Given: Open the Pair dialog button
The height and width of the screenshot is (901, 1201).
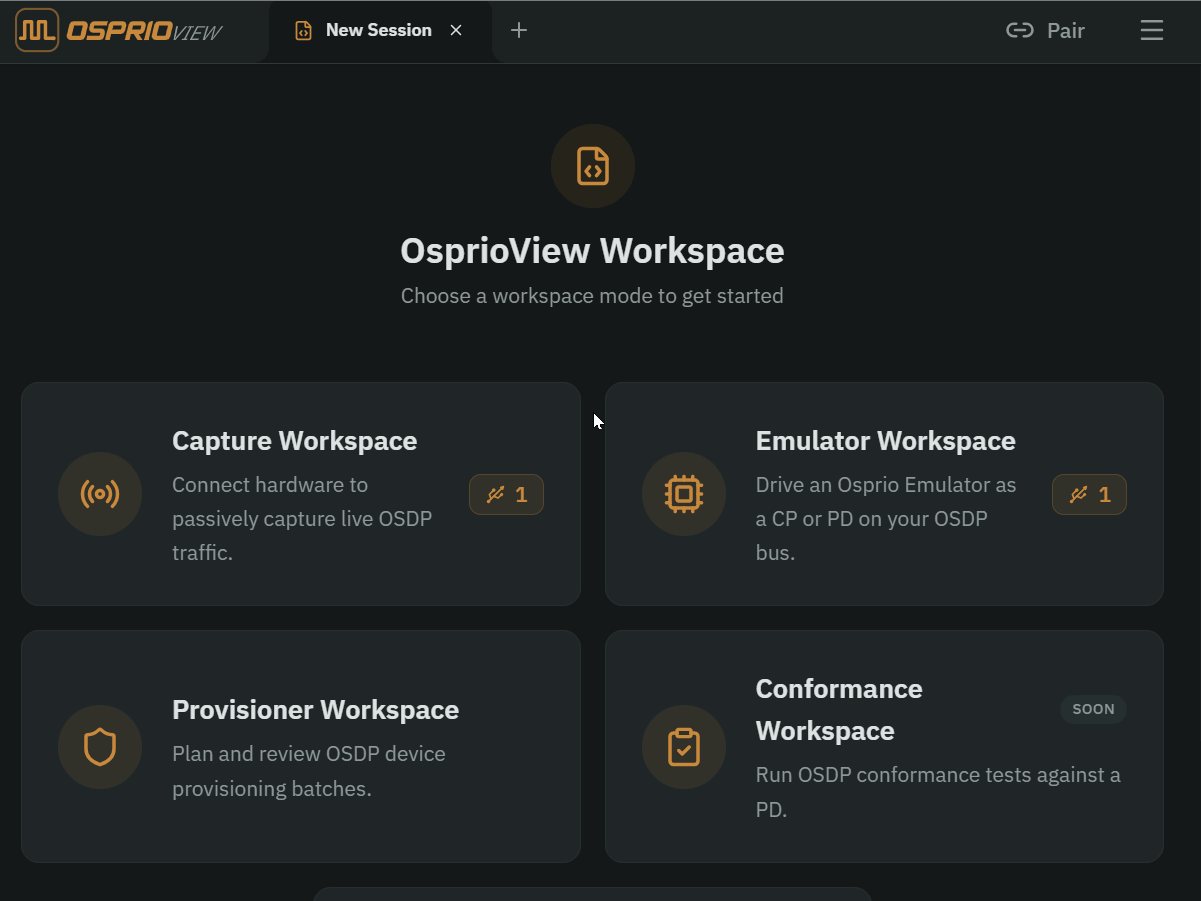Looking at the screenshot, I should (x=1045, y=31).
